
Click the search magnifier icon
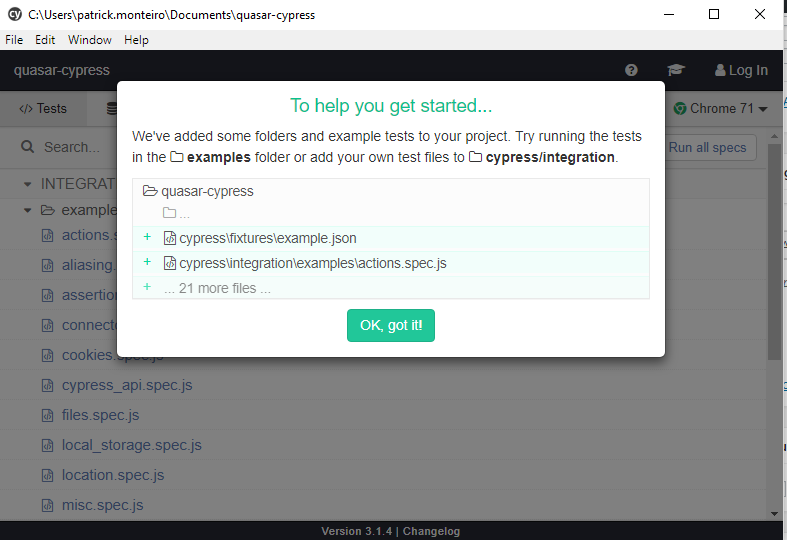(28, 147)
